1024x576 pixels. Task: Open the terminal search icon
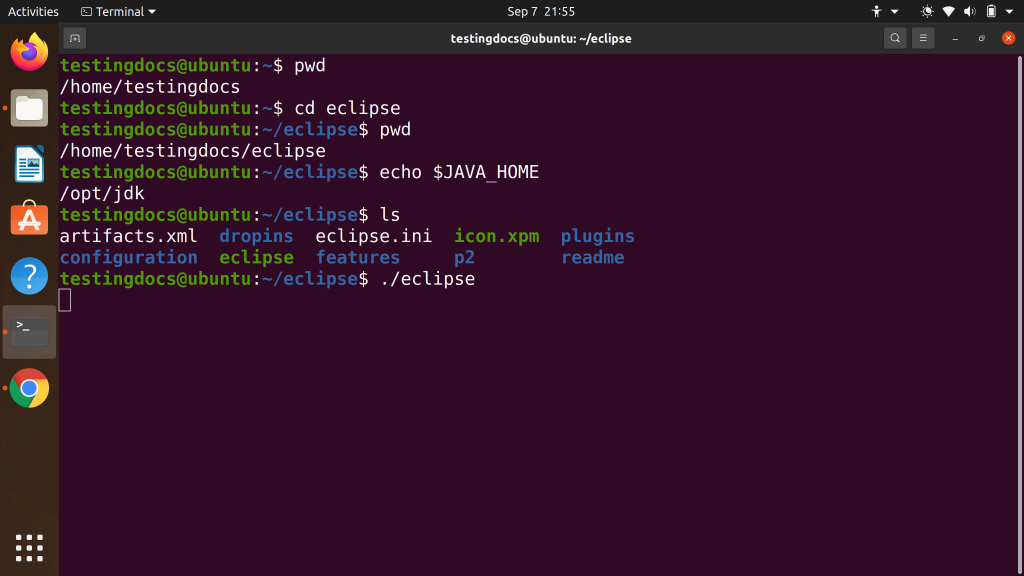pos(895,37)
